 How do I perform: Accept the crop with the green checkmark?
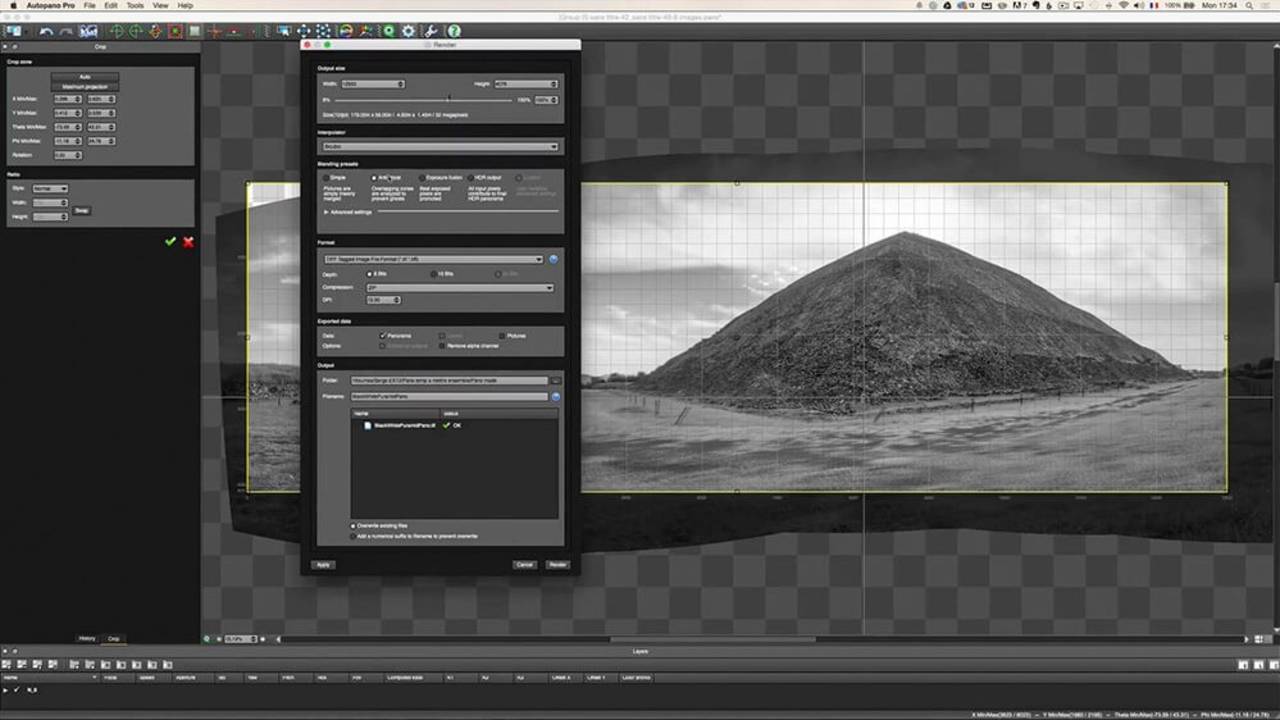171,241
